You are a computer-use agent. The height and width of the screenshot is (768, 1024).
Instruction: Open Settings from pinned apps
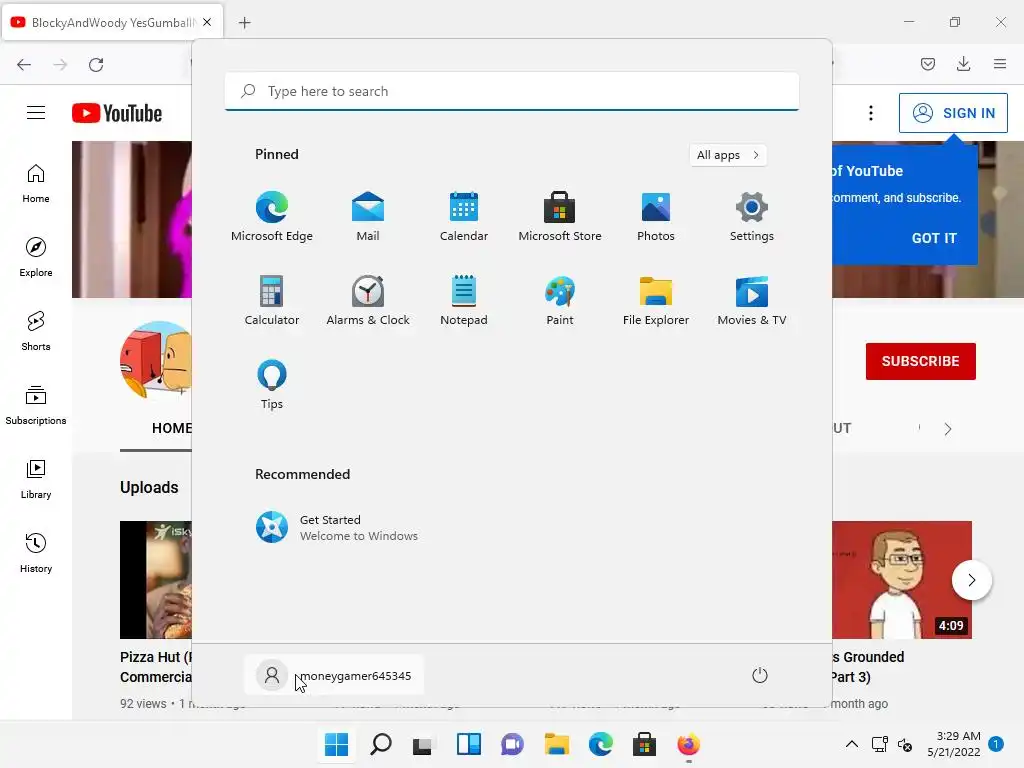(752, 217)
